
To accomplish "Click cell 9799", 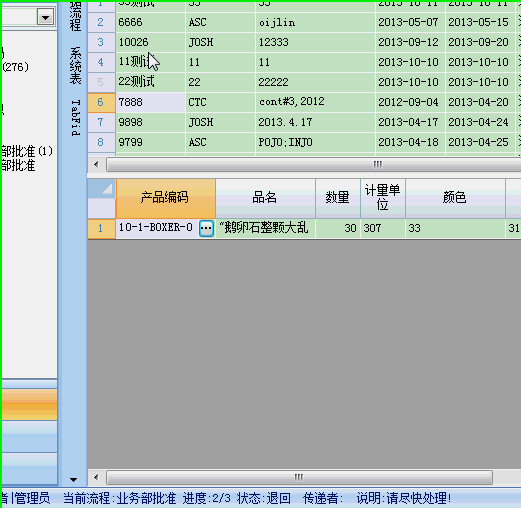I will click(150, 143).
